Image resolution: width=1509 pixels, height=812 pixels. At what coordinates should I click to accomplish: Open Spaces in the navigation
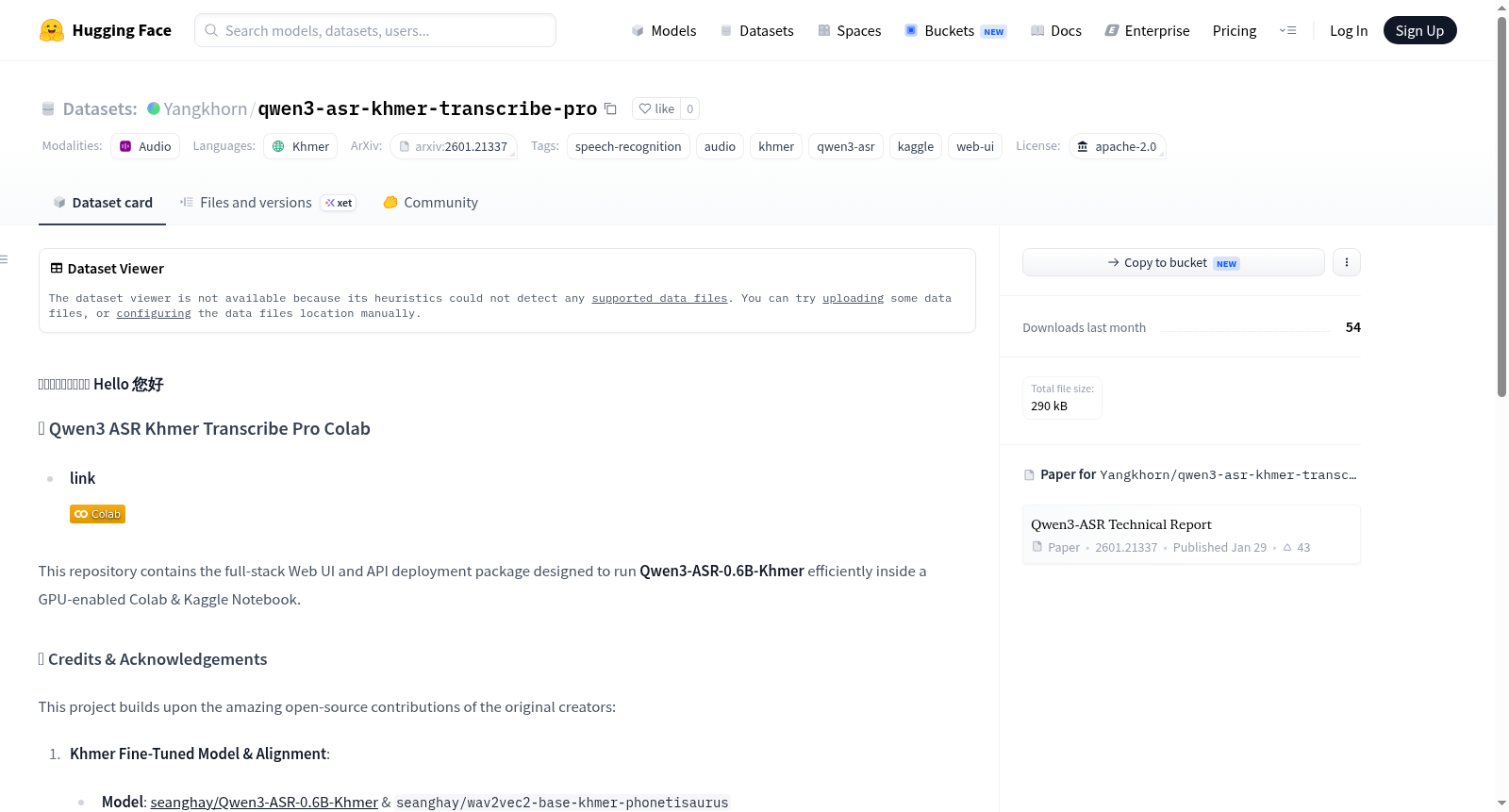pos(849,30)
